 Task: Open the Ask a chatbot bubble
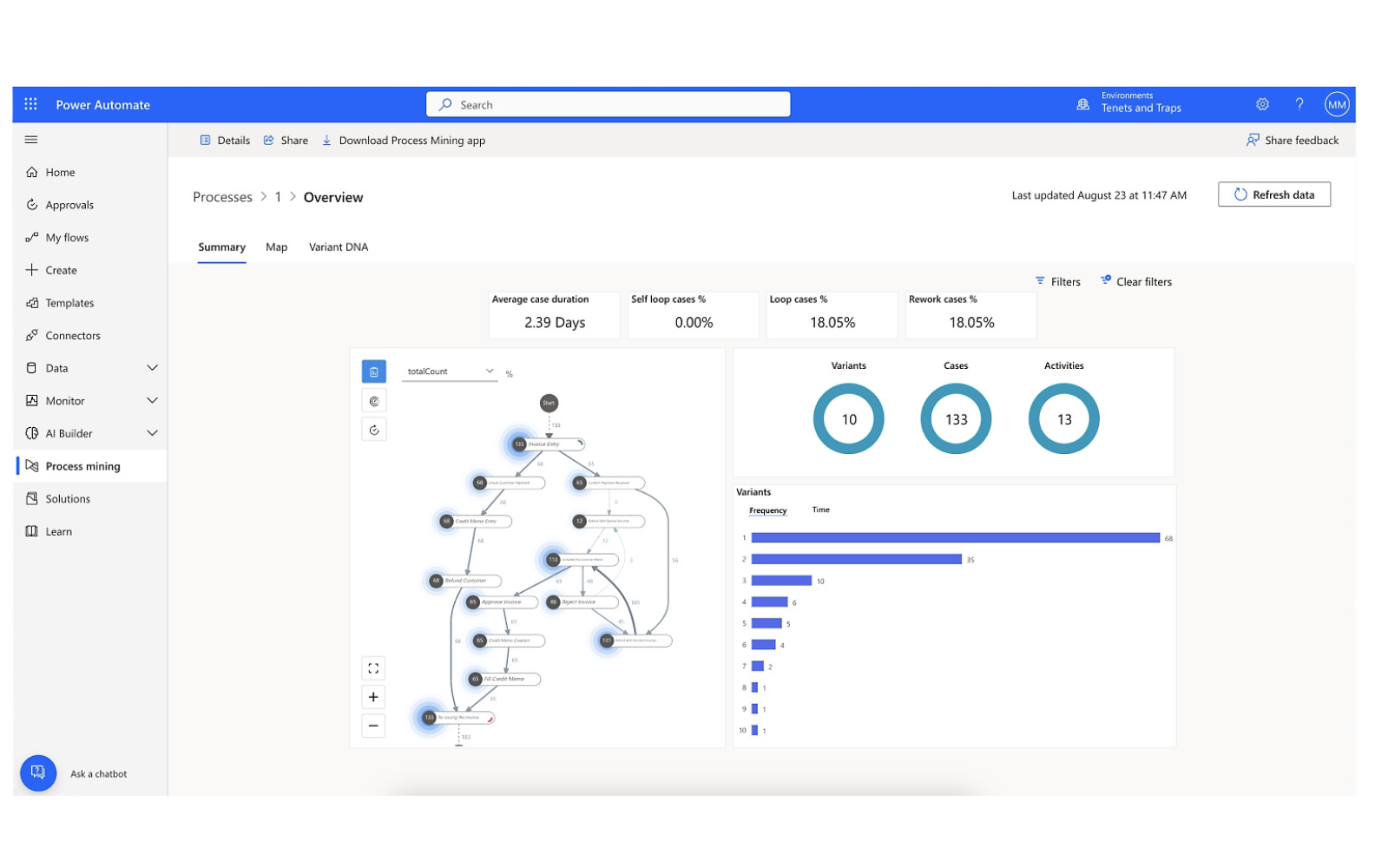point(38,773)
